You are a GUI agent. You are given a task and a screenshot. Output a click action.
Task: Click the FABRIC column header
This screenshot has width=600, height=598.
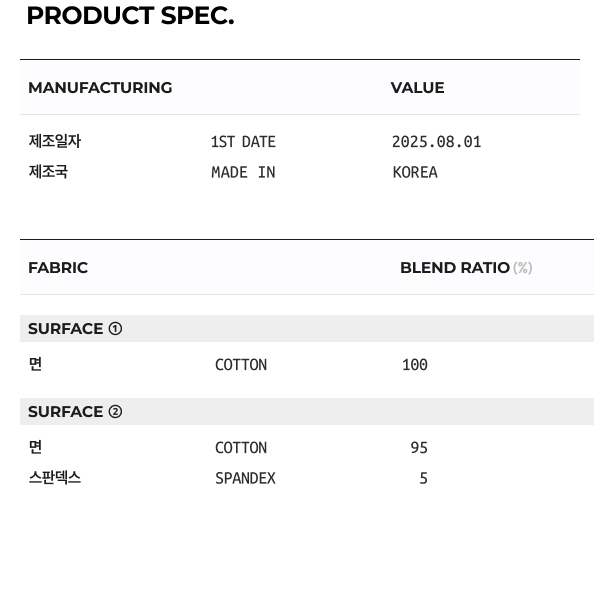58,268
